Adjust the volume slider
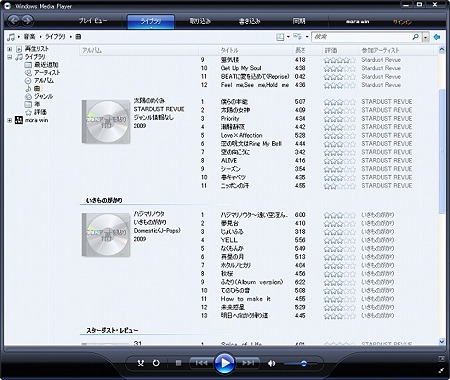 pyautogui.click(x=299, y=364)
